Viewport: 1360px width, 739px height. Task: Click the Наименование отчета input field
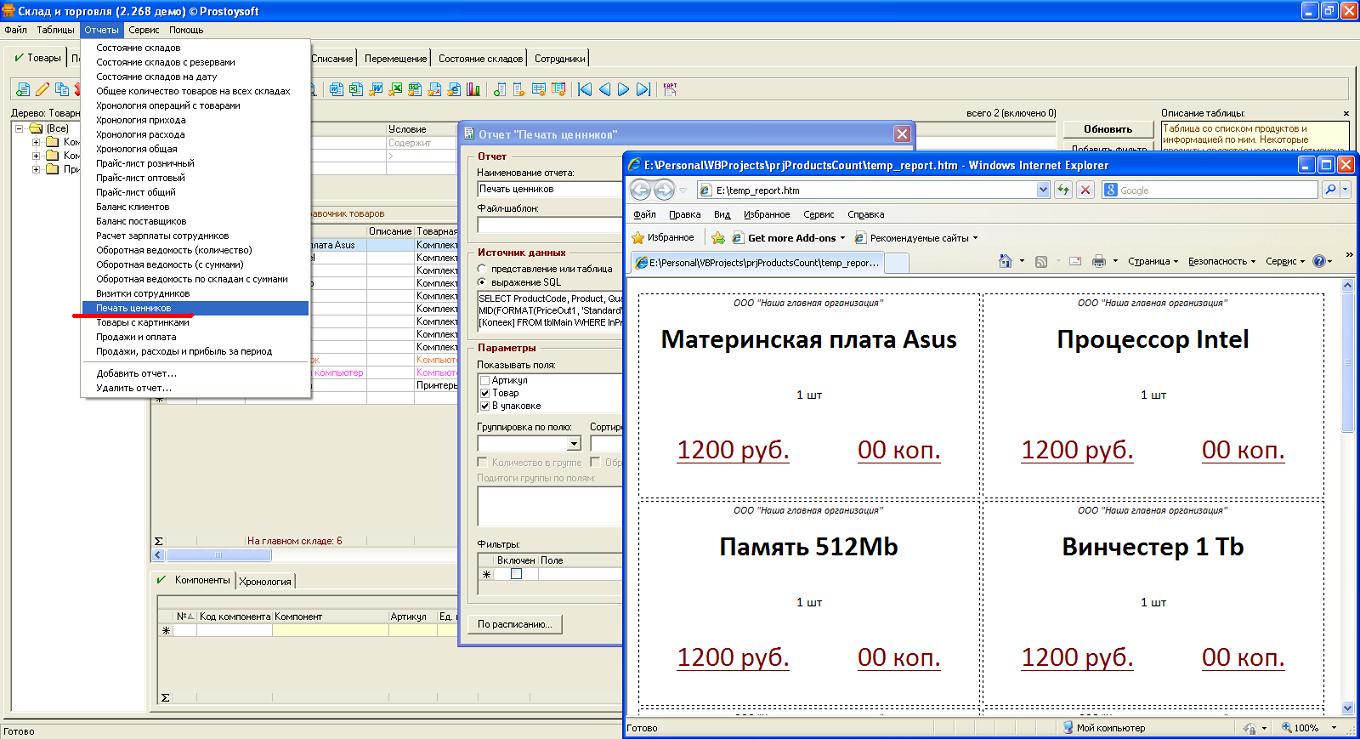[x=548, y=189]
